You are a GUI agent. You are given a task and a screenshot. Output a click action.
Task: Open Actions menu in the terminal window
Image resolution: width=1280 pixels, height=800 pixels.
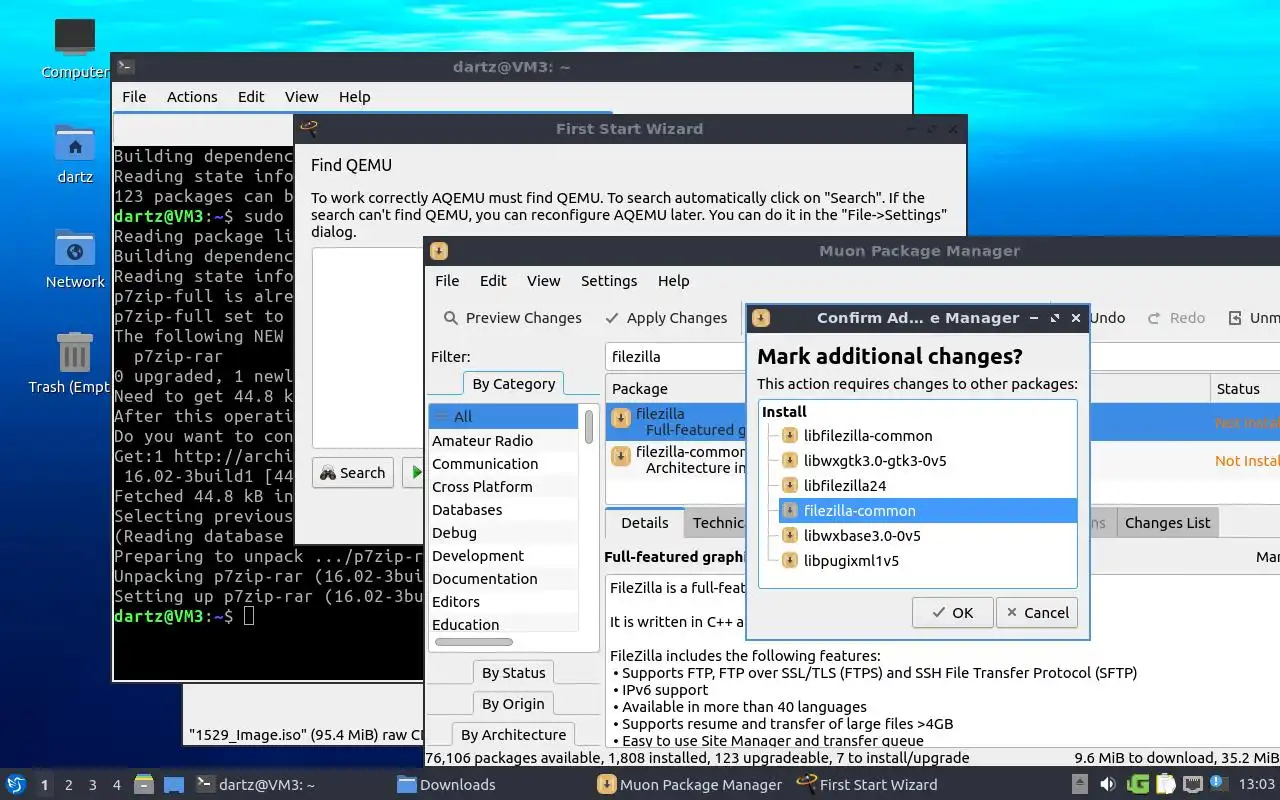click(x=192, y=97)
